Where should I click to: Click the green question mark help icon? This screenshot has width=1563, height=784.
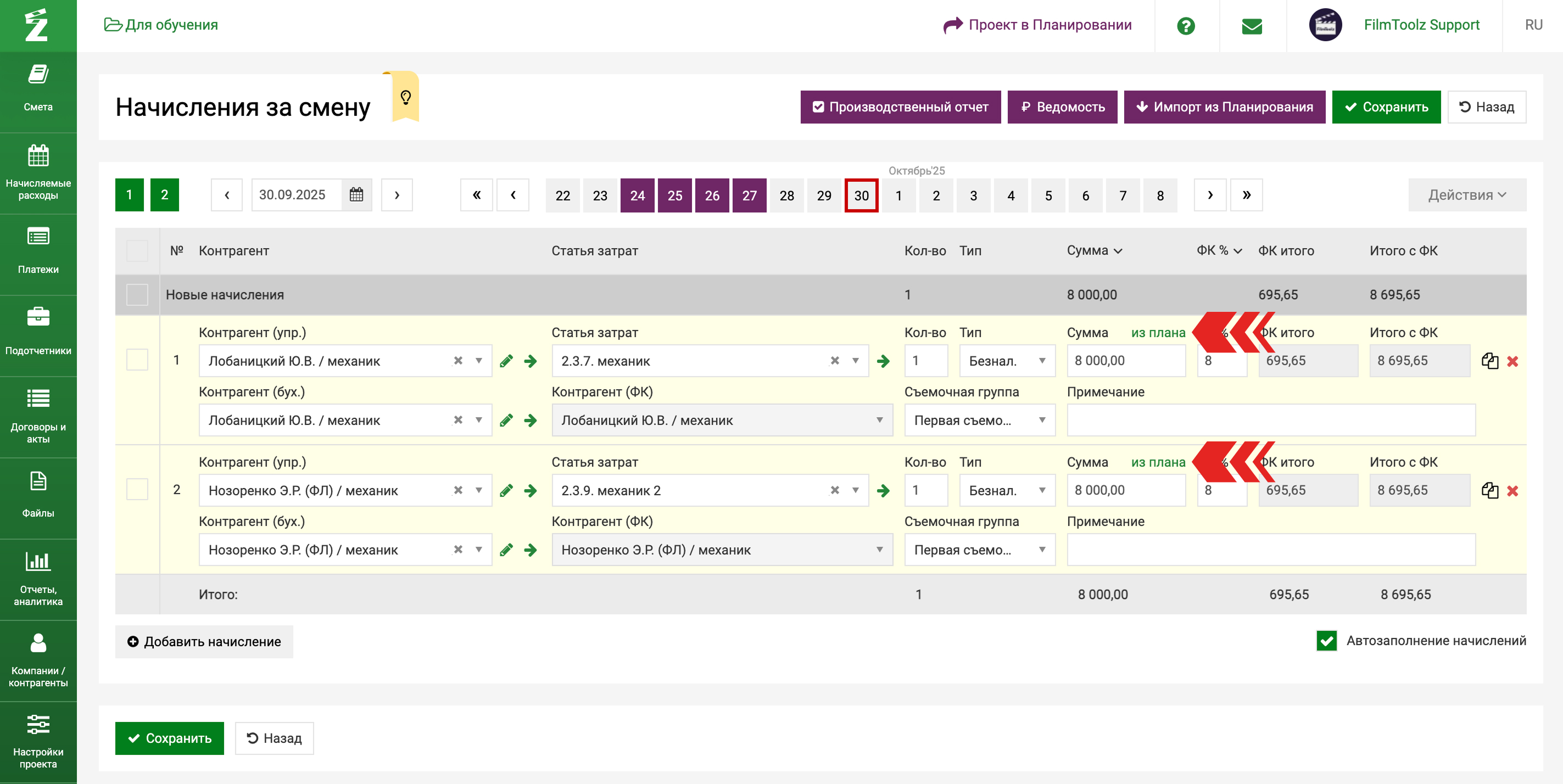click(x=1186, y=25)
